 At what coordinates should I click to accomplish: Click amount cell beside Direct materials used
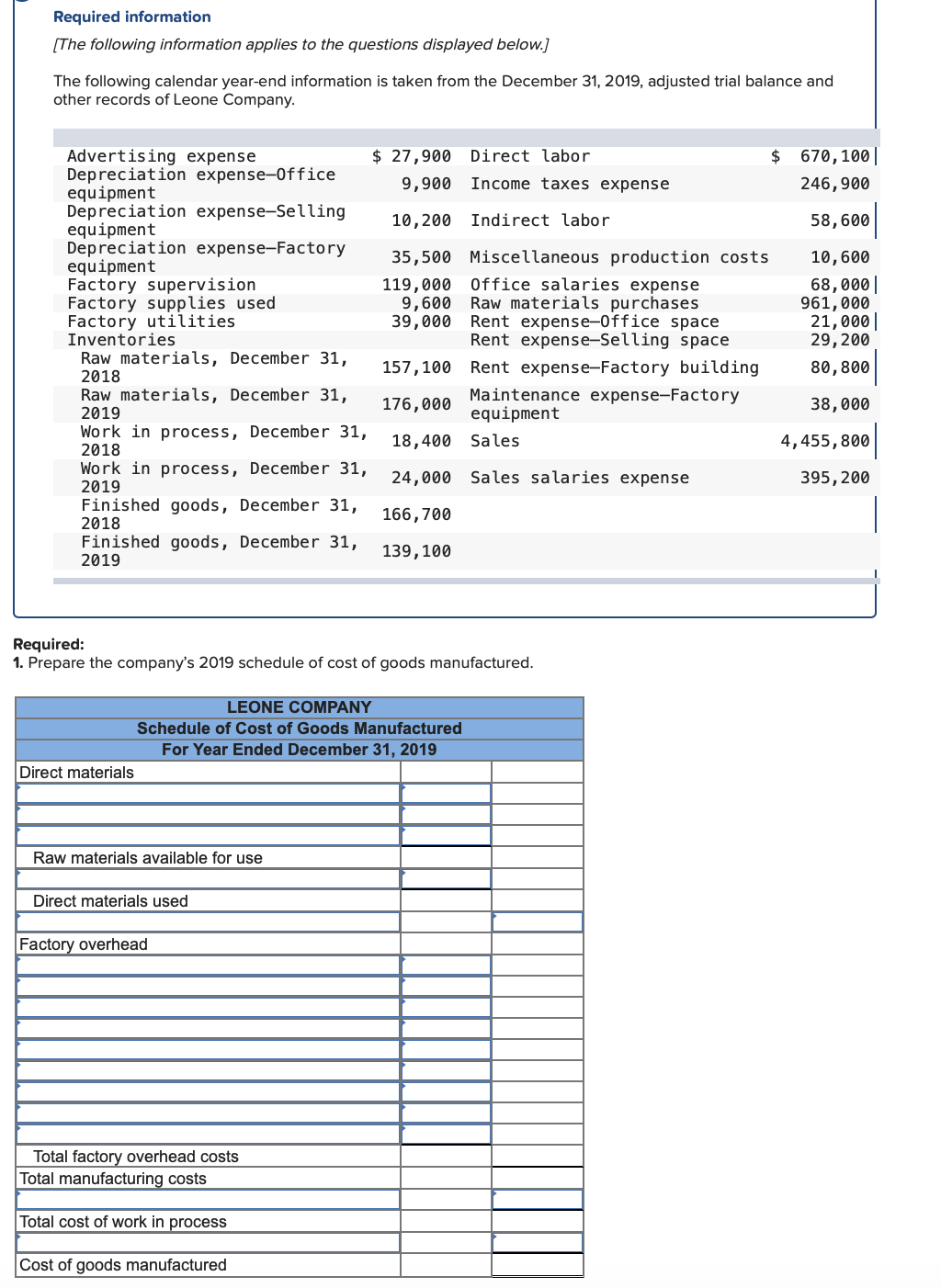(x=538, y=900)
